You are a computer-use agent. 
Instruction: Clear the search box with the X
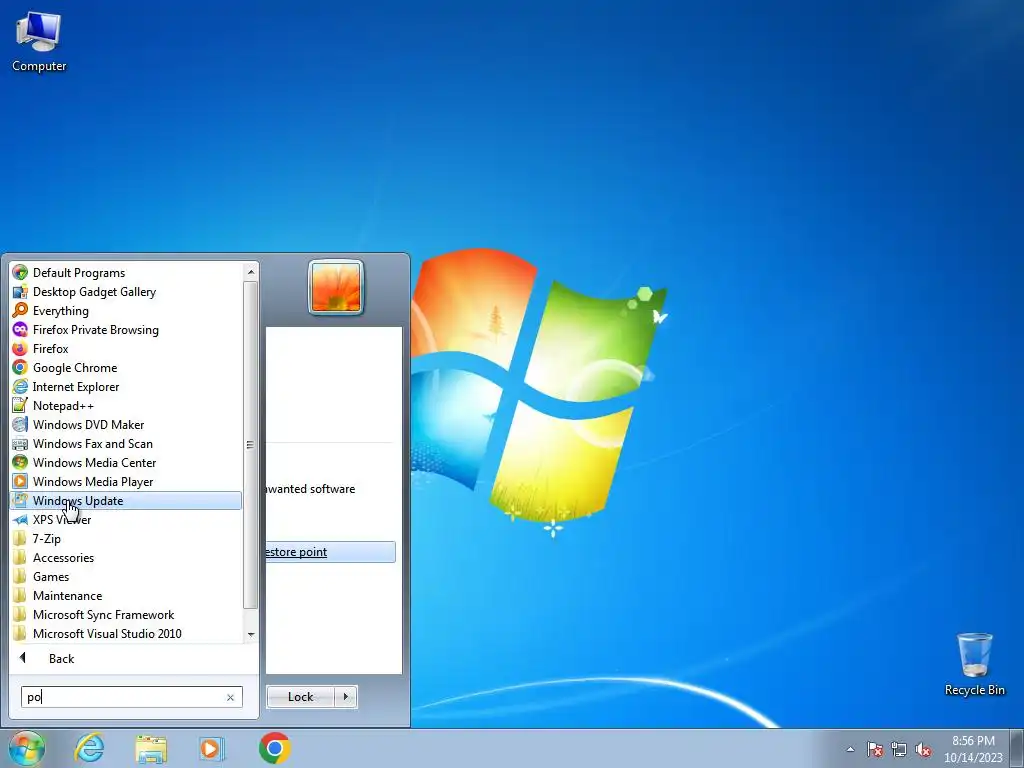(231, 697)
